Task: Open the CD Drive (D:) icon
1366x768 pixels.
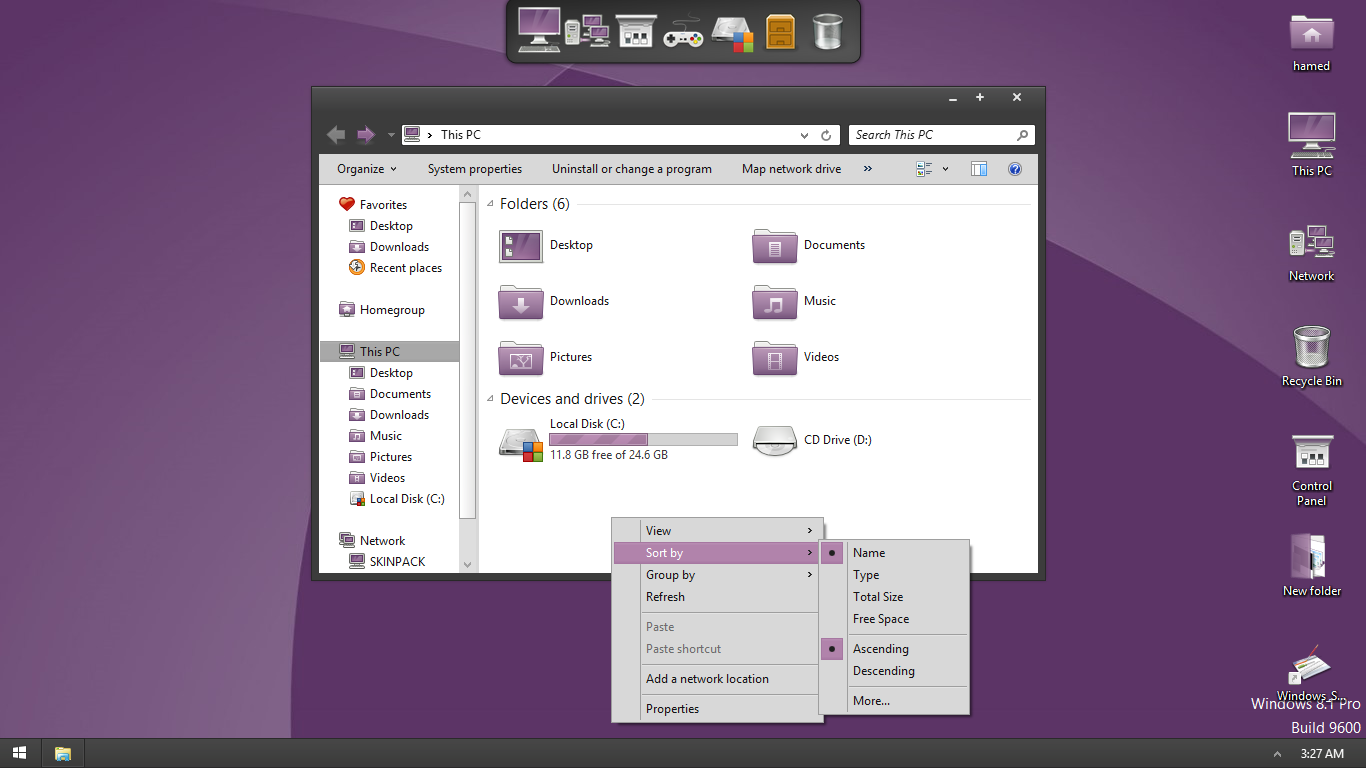Action: (774, 440)
